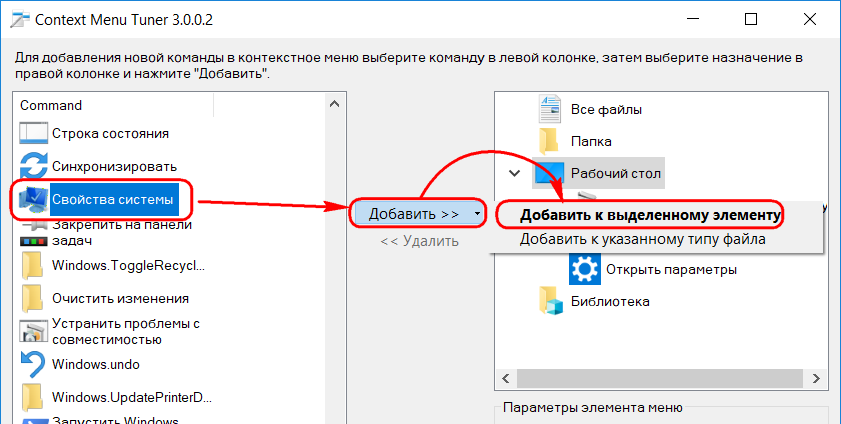Open the 'Добавить' button dropdown arrow
The image size is (841, 424).
[477, 214]
